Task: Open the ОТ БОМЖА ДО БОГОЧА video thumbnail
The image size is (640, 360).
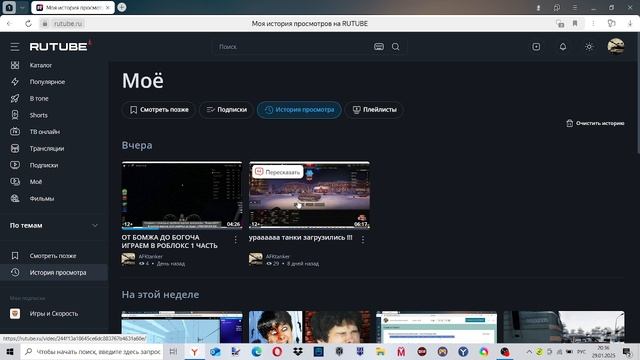Action: pos(182,196)
